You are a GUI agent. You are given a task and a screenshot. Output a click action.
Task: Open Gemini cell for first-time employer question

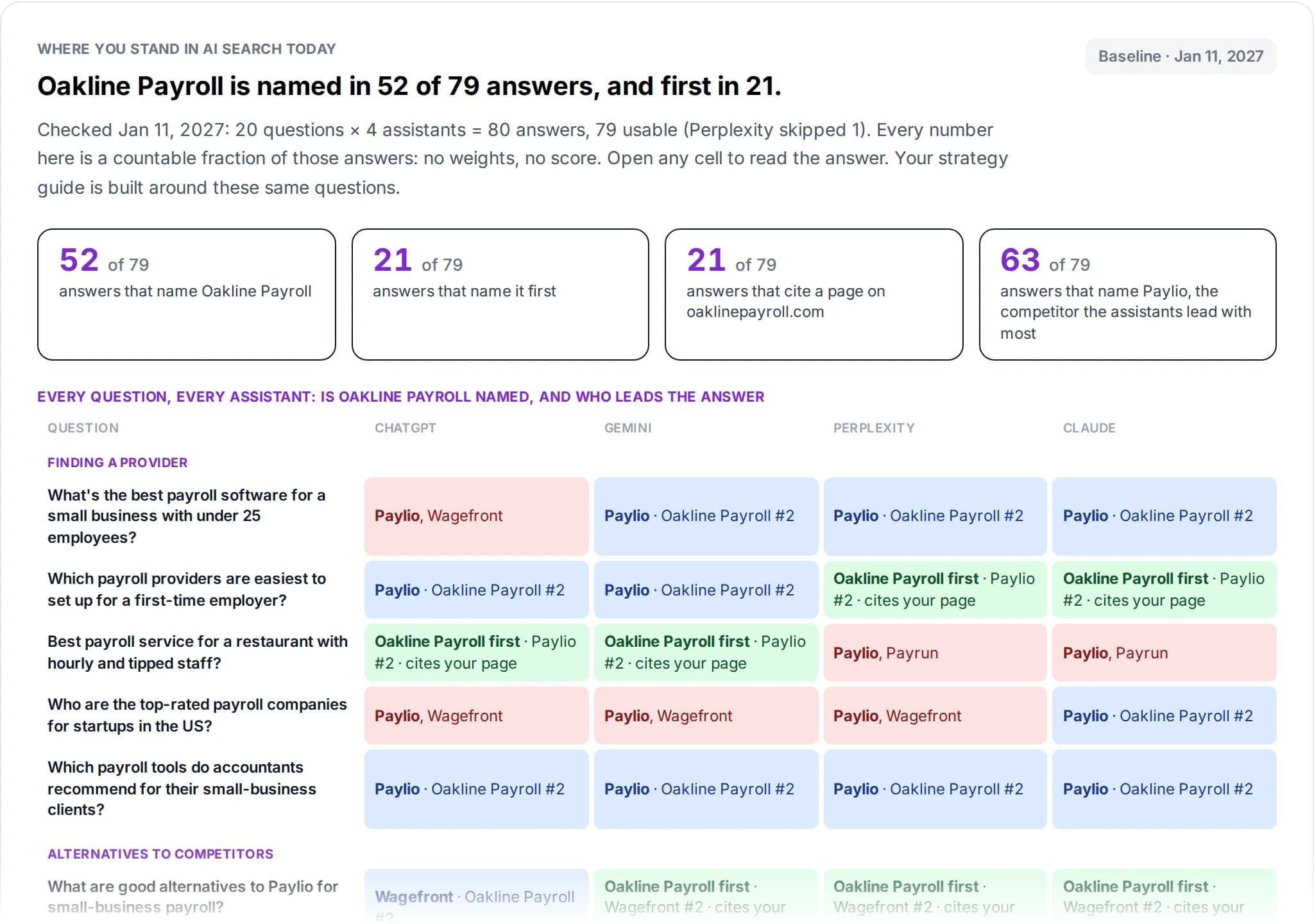click(x=706, y=590)
